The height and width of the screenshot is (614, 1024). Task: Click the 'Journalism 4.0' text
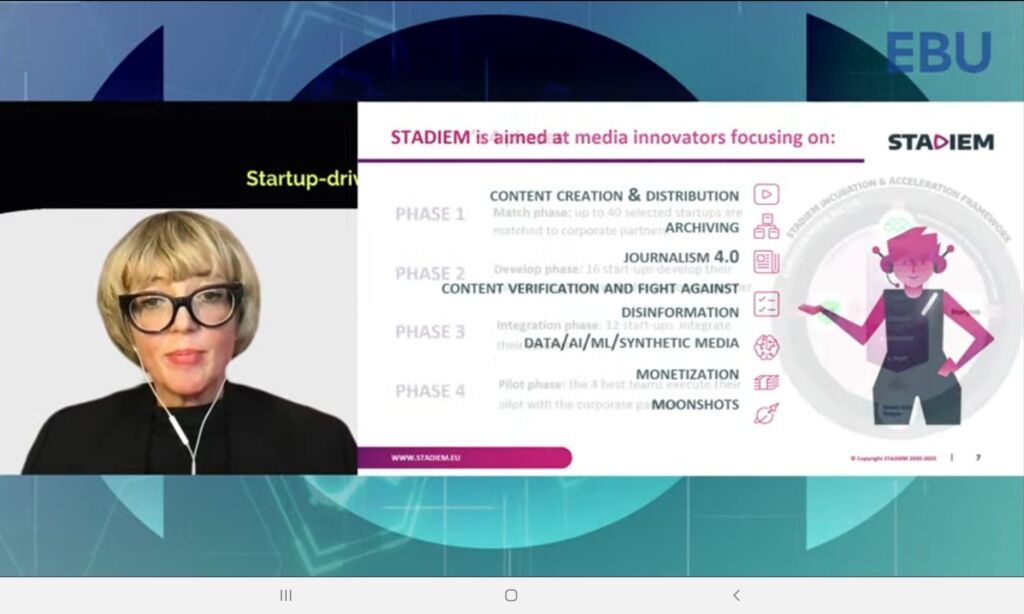[x=681, y=257]
